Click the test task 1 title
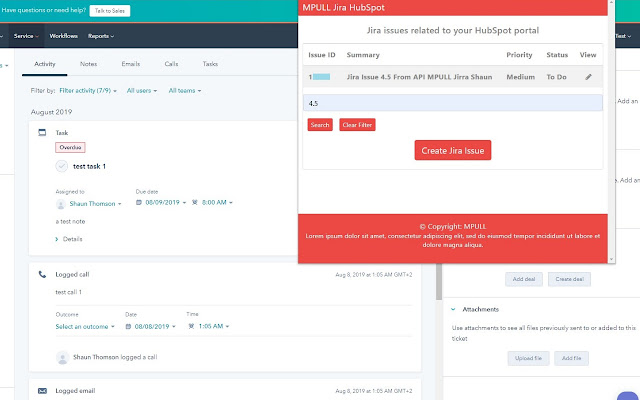 coord(89,167)
